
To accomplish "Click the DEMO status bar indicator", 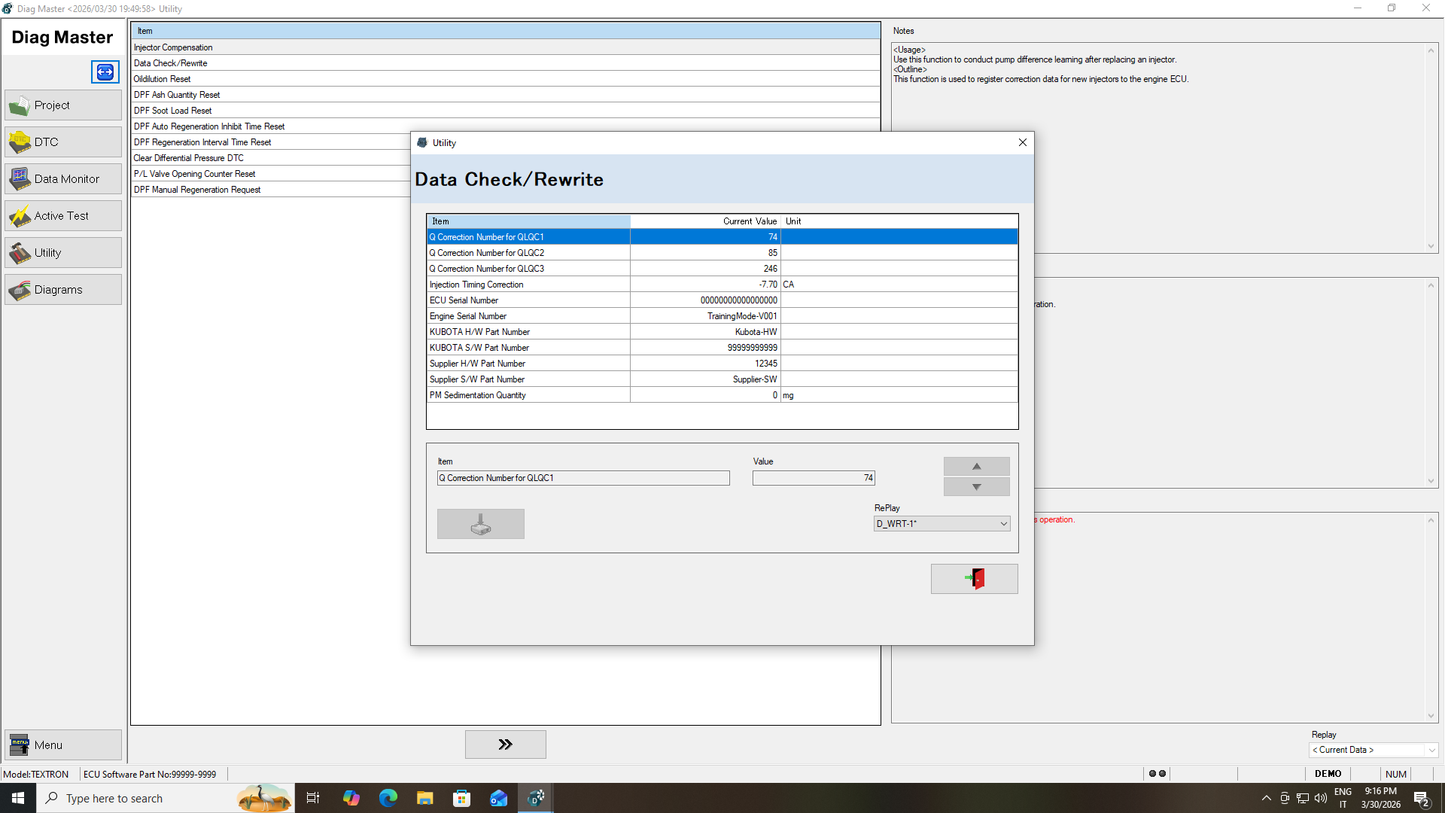I will coord(1328,774).
